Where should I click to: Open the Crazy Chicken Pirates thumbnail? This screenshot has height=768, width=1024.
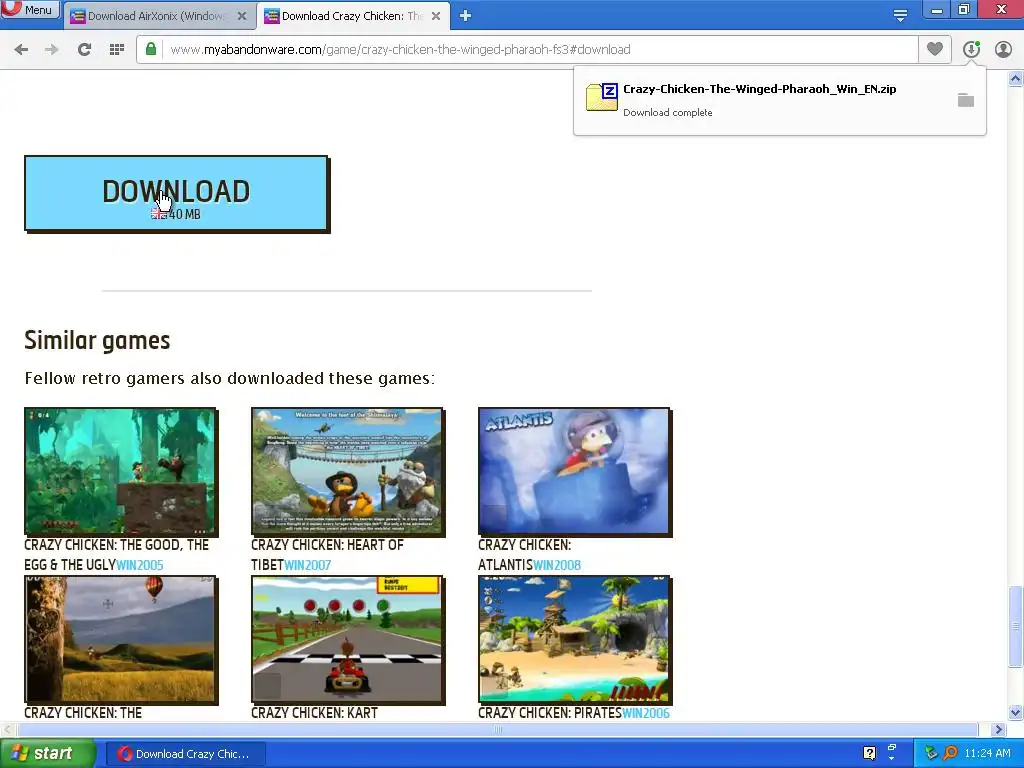[575, 639]
